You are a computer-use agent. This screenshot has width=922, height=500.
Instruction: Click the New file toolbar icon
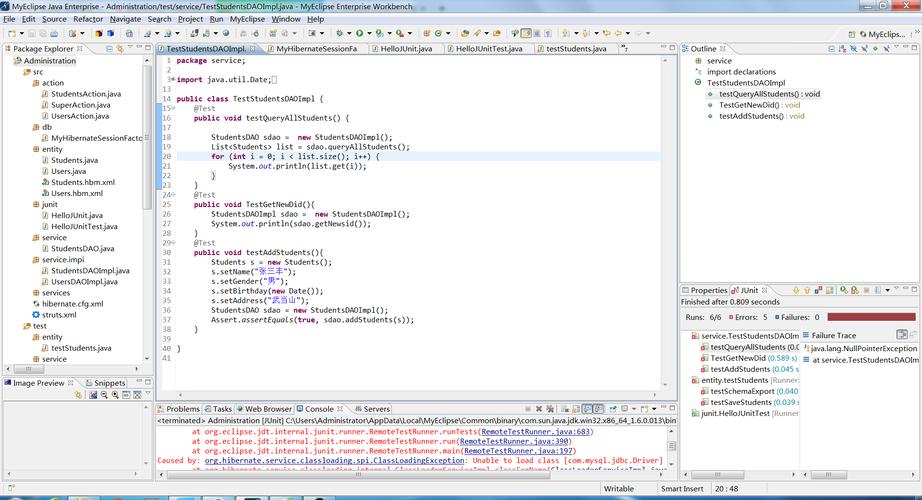[11, 34]
